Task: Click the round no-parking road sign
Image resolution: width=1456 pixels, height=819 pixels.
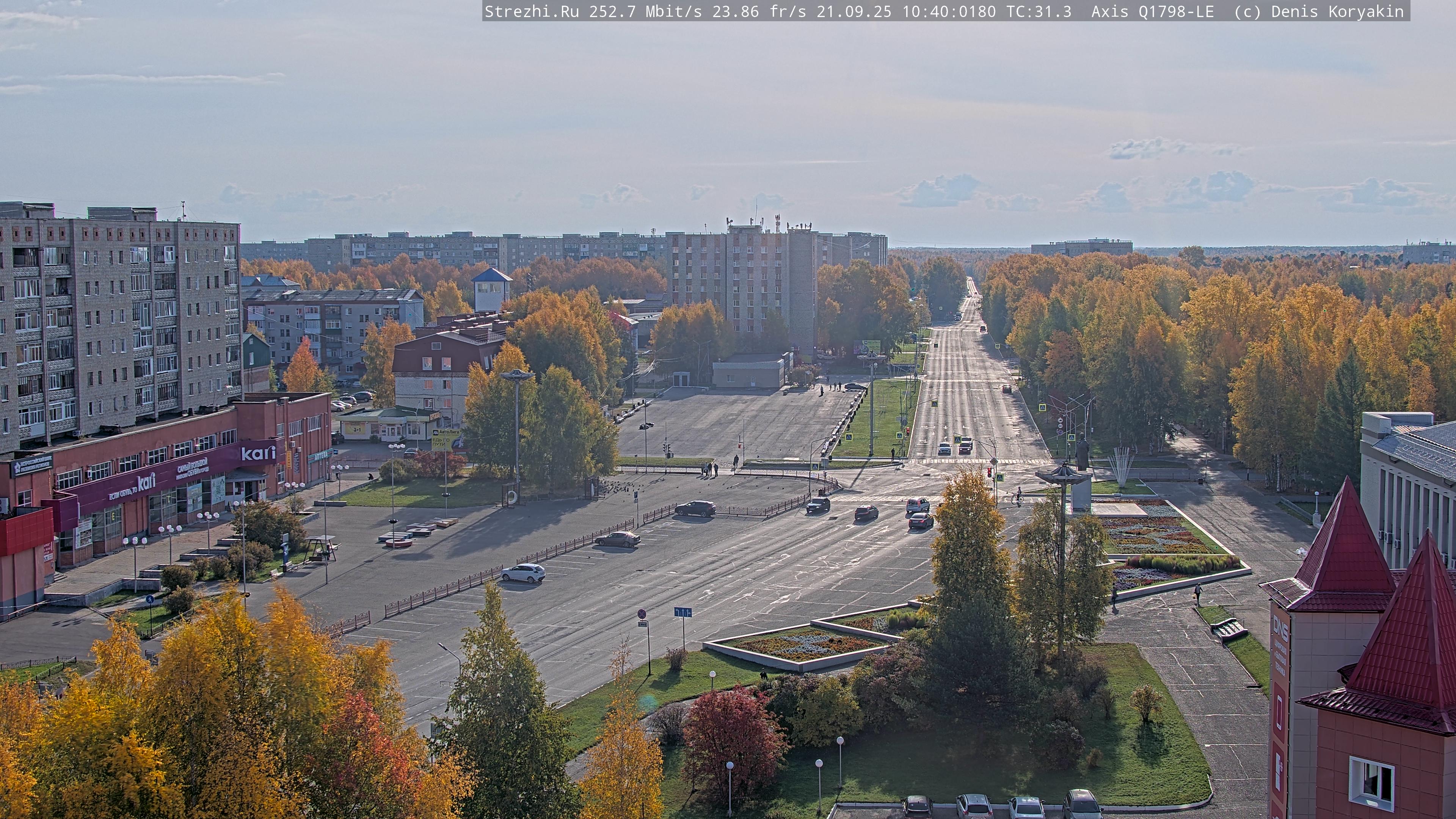Action: (642, 614)
